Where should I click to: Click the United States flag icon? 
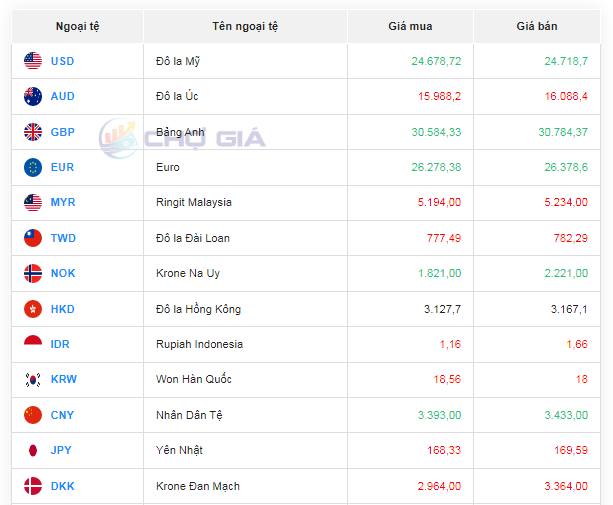click(x=33, y=61)
